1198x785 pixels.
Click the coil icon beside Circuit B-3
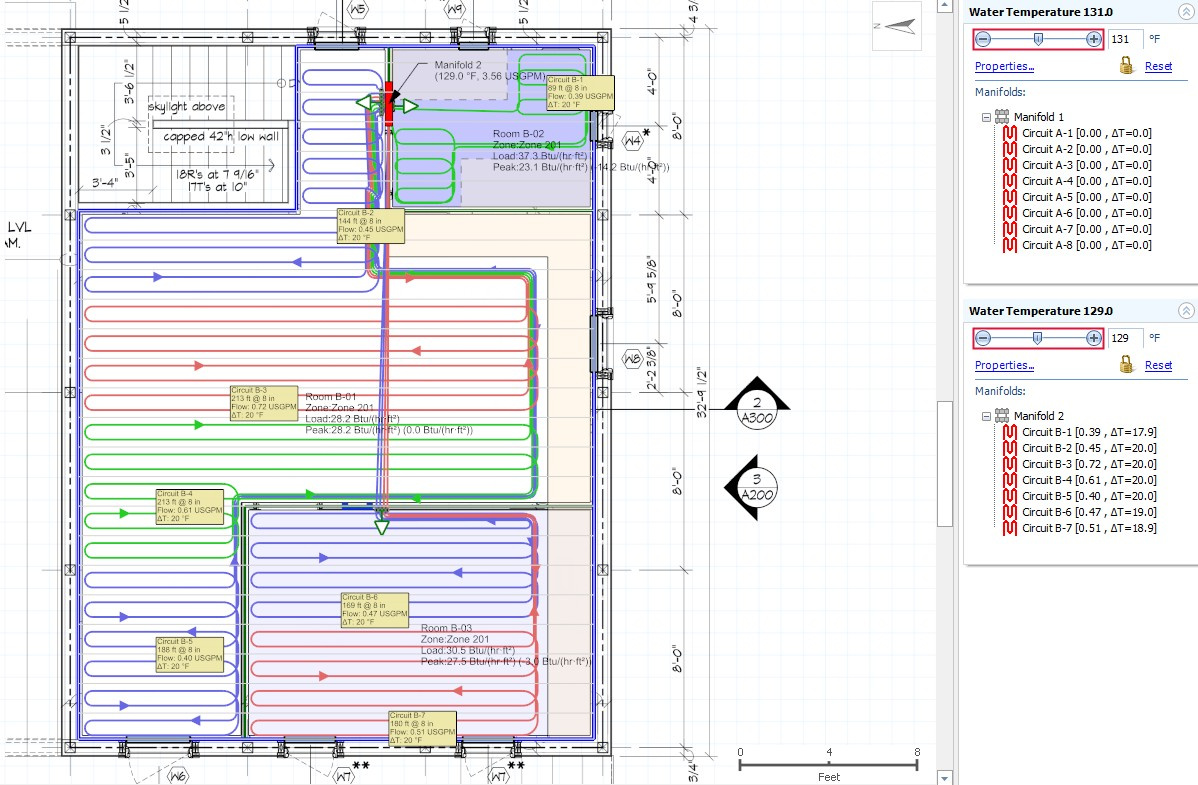(1010, 464)
